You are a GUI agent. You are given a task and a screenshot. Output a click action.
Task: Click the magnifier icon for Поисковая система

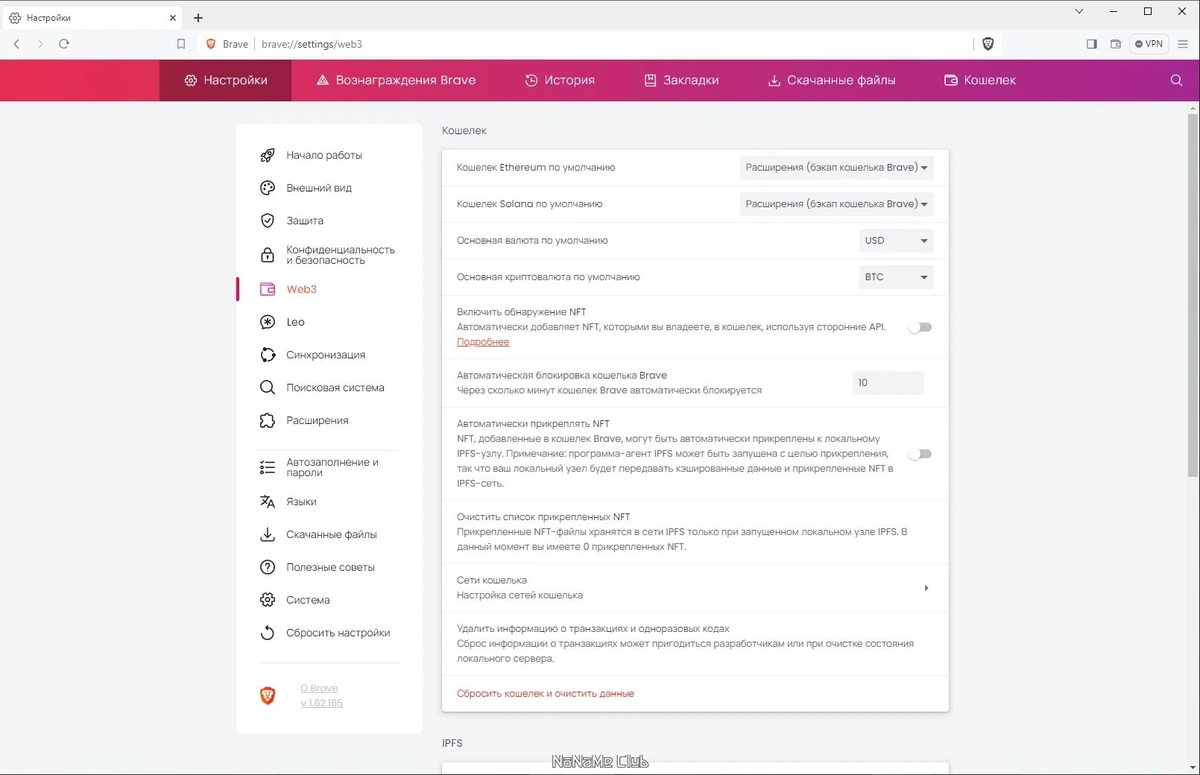point(267,387)
